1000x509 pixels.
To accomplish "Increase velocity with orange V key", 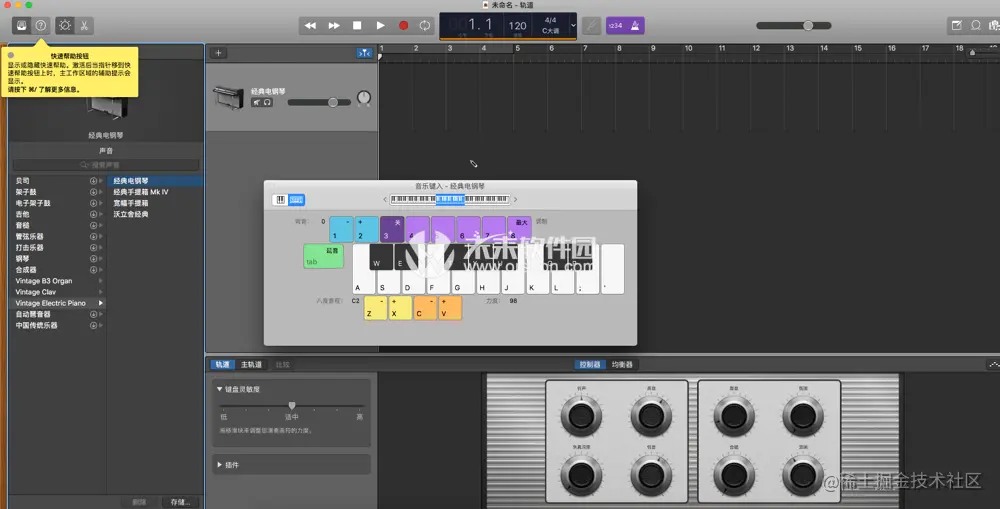I will 450,307.
